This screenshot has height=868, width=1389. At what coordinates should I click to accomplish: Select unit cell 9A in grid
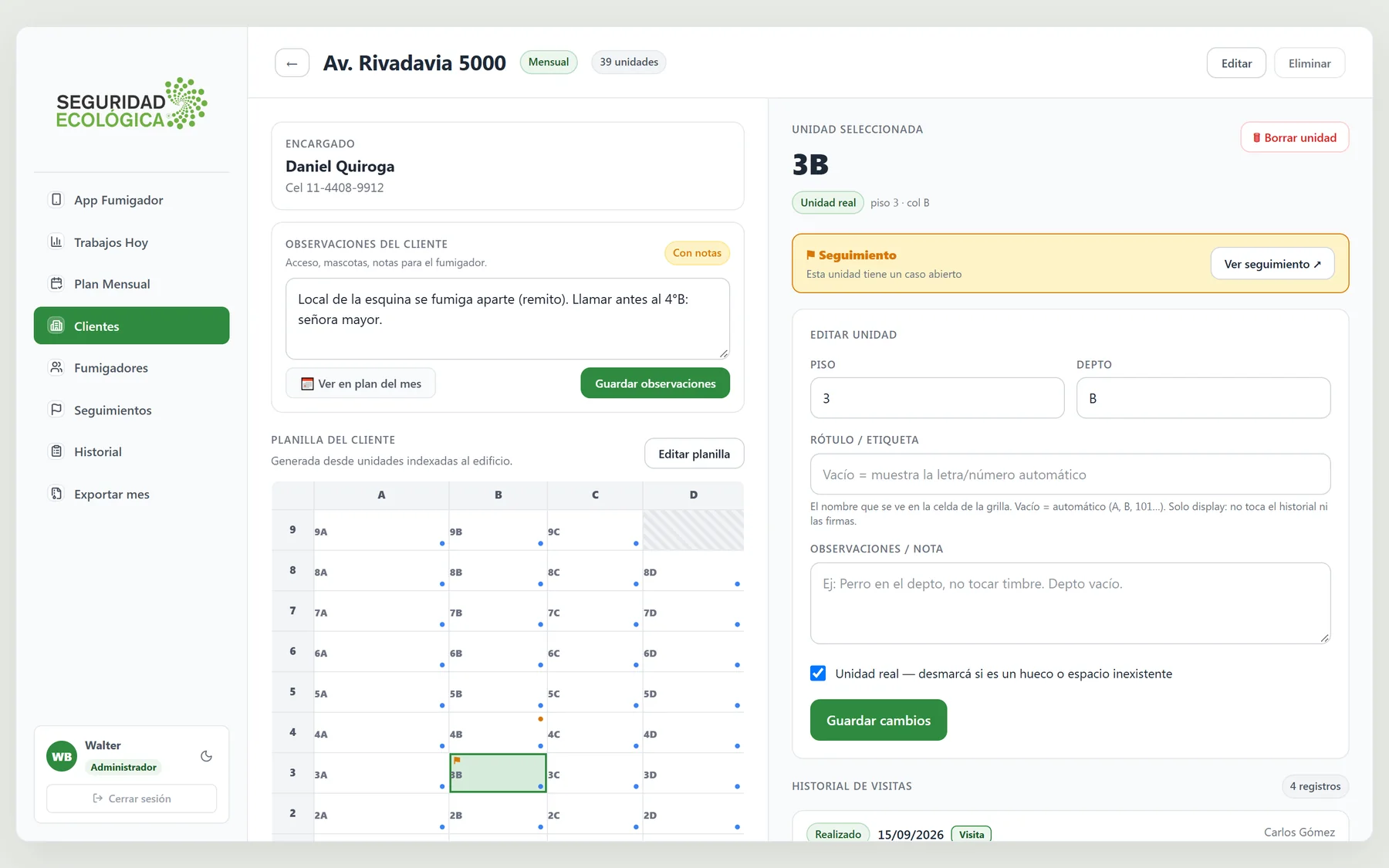pyautogui.click(x=381, y=530)
